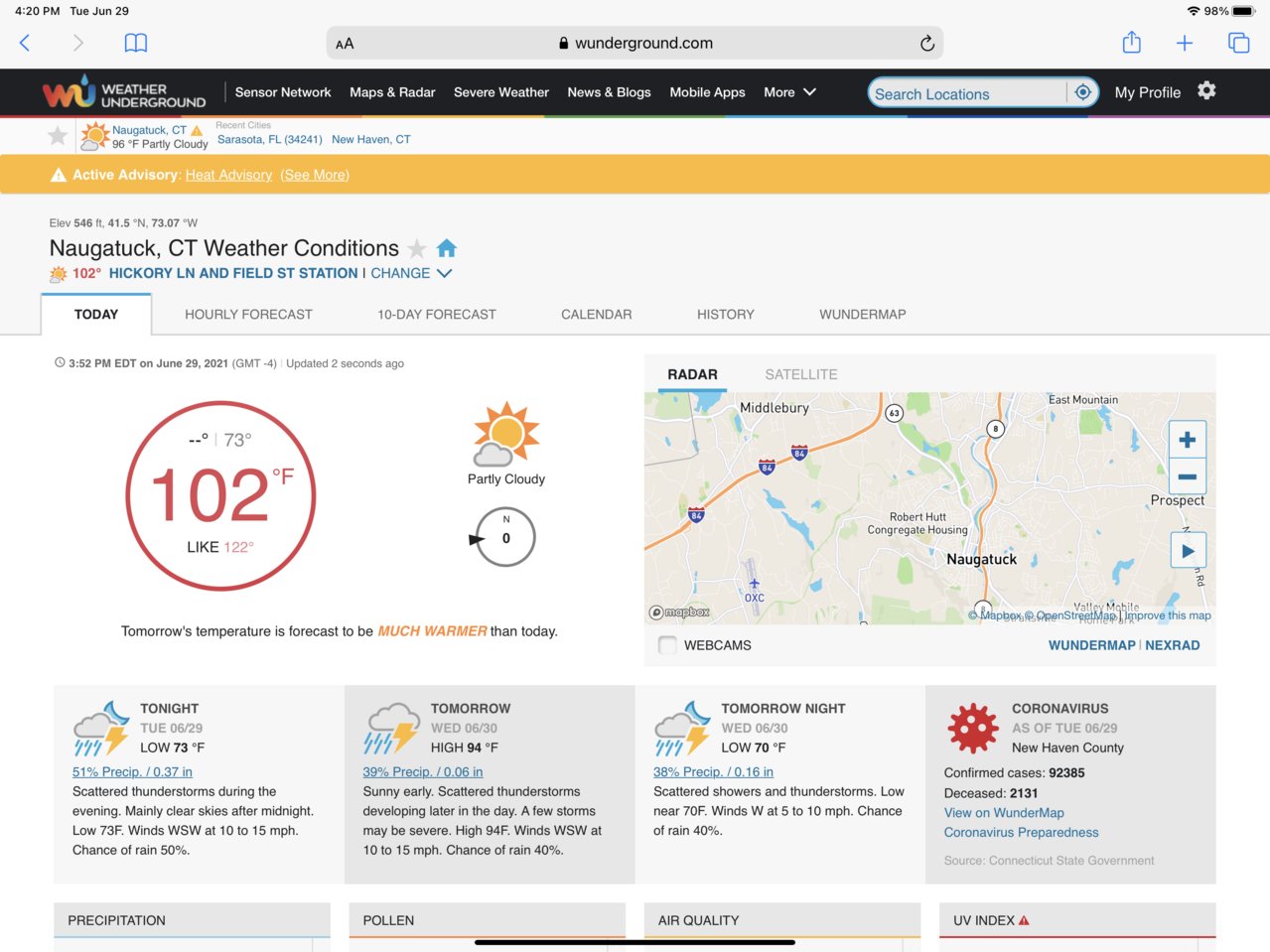1270x952 pixels.
Task: Open Safari bookmarks book icon
Action: coord(136,43)
